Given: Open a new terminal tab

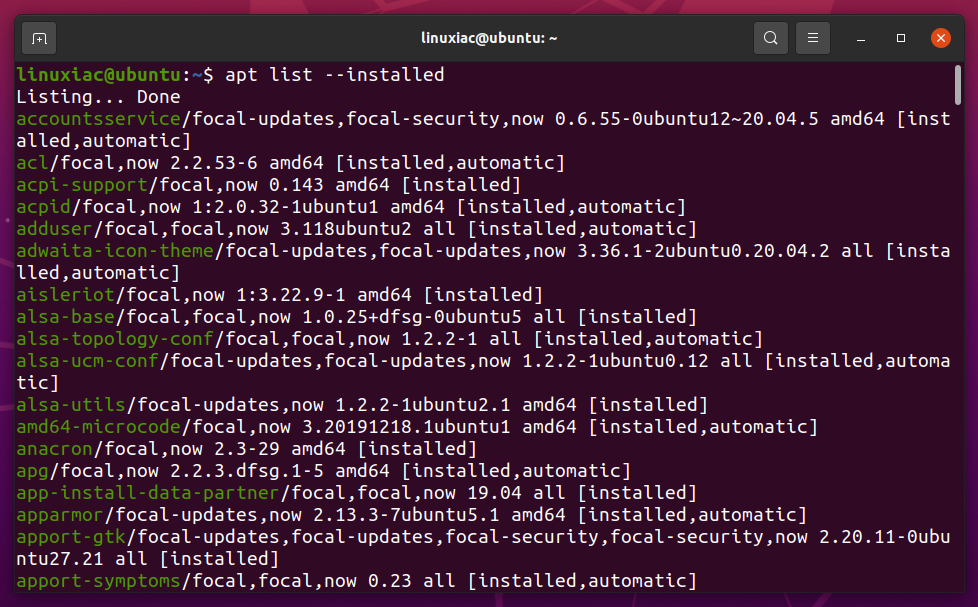Looking at the screenshot, I should pos(38,37).
